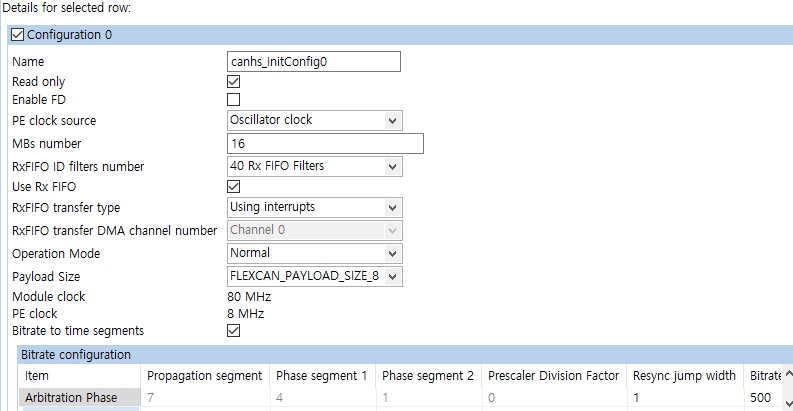The image size is (793, 411).
Task: Toggle the Configuration 0 checkbox
Action: point(18,35)
